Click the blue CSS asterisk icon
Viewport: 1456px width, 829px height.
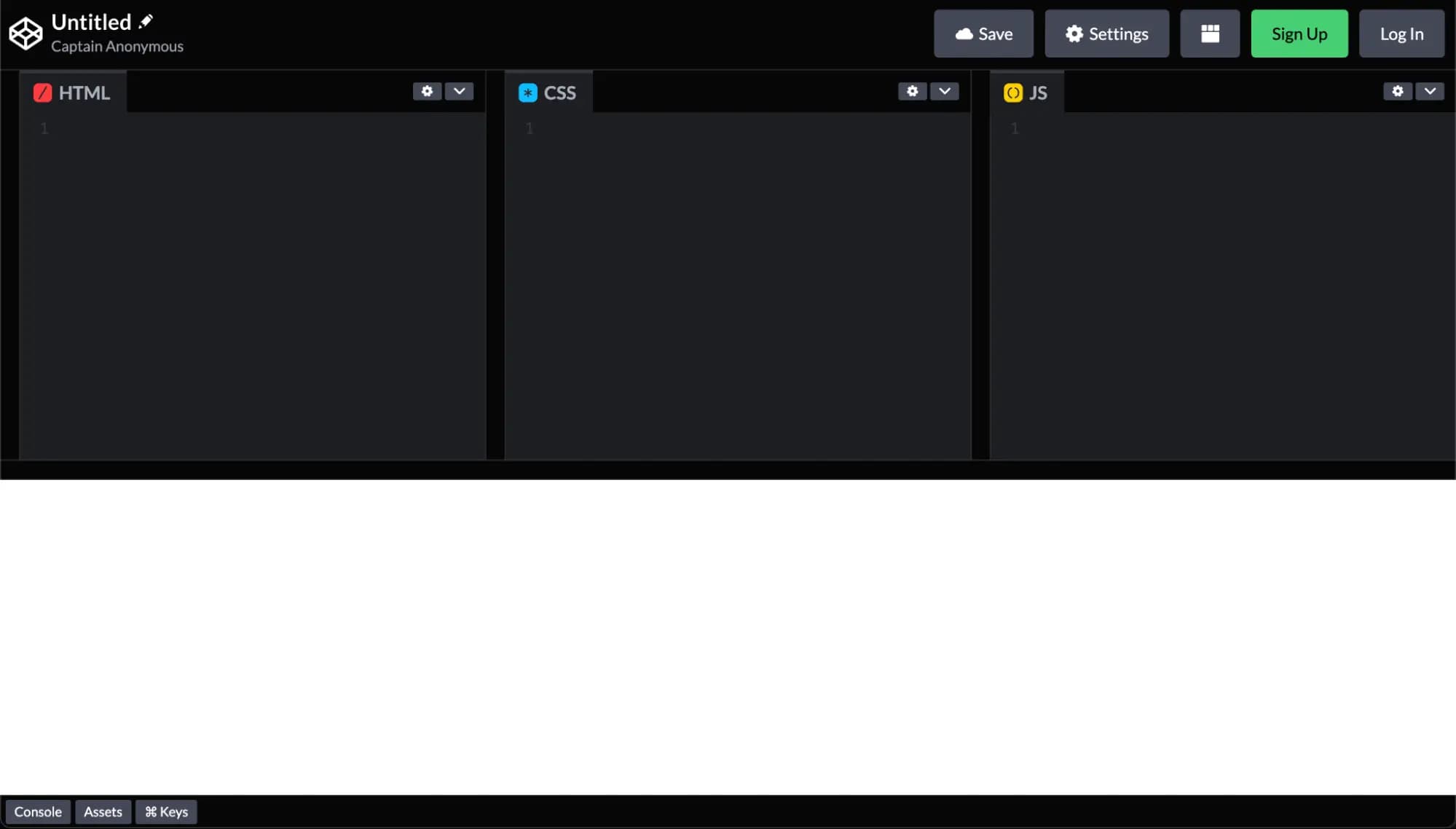tap(527, 93)
